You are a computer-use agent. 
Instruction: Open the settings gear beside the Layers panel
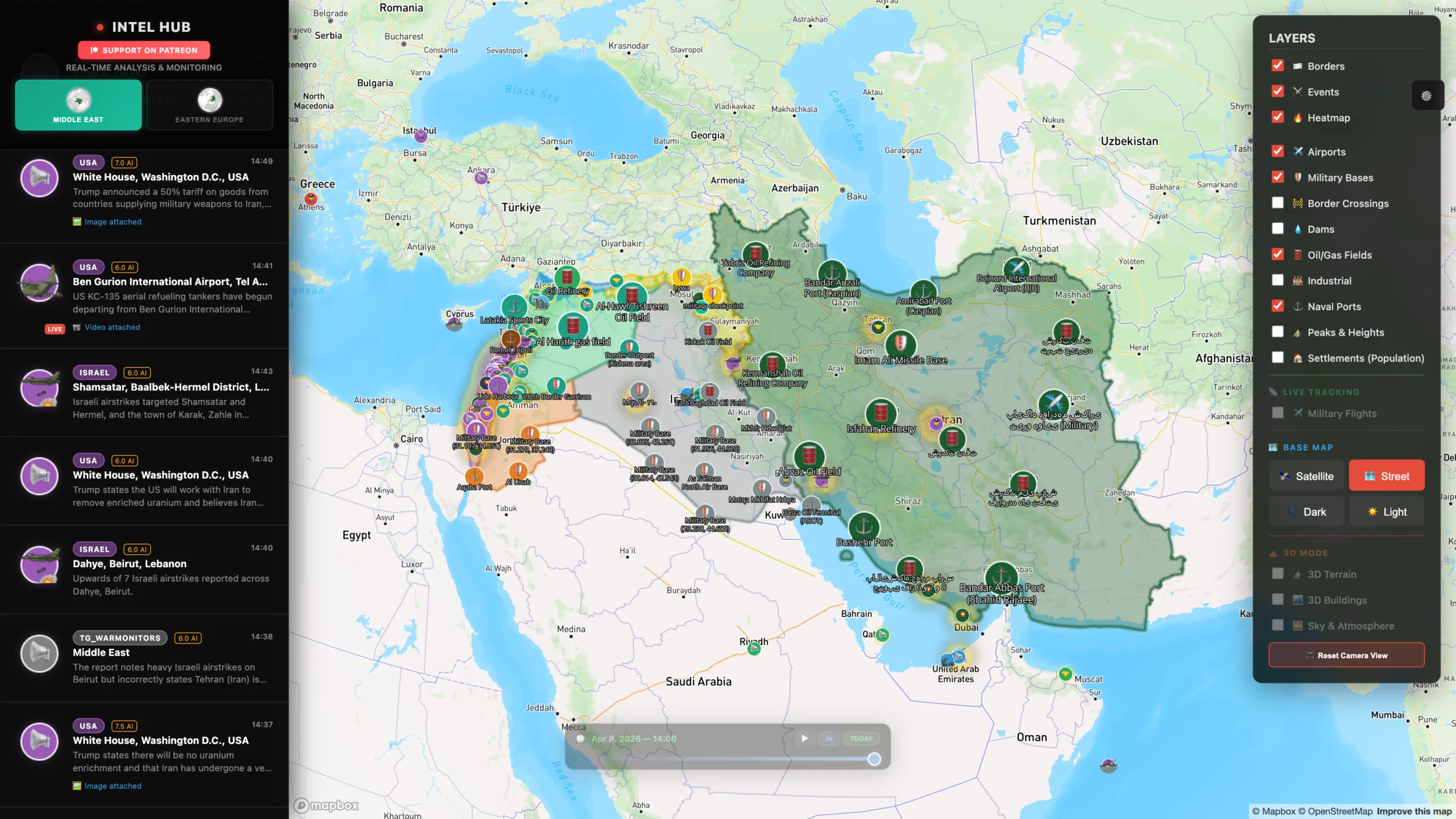click(1426, 96)
